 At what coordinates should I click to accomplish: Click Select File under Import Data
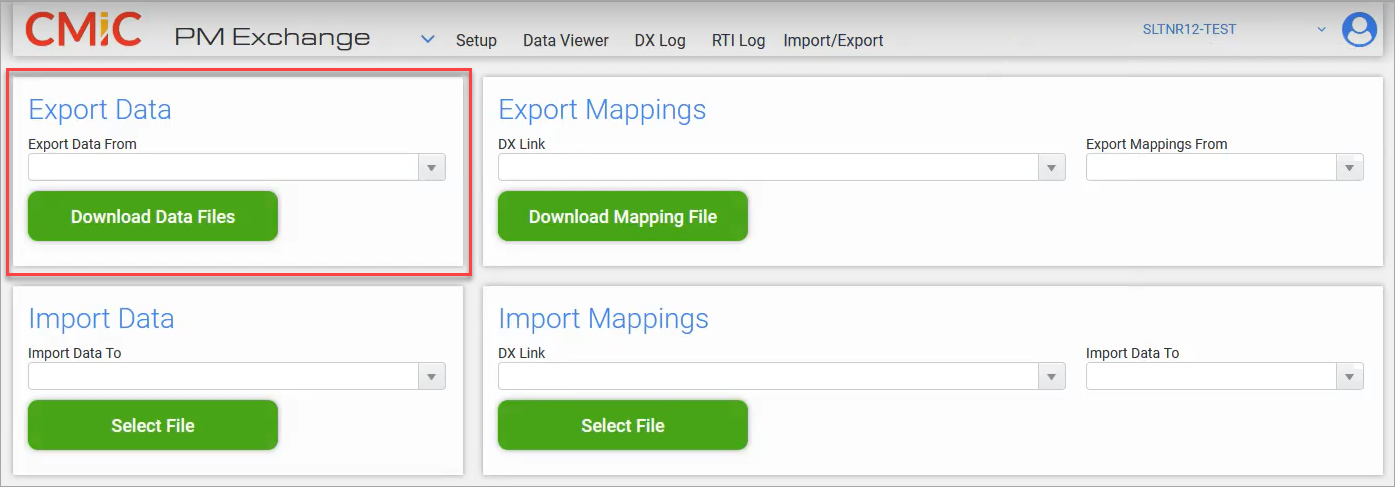coord(153,425)
